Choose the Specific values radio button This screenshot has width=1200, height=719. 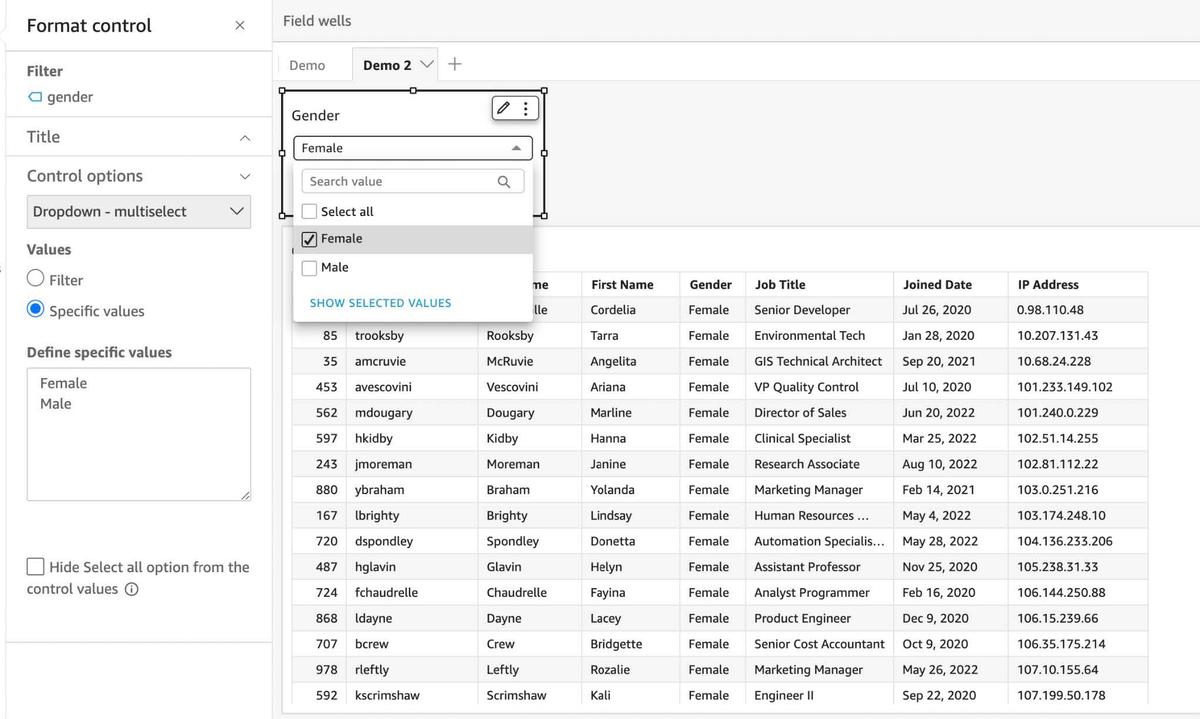point(36,309)
